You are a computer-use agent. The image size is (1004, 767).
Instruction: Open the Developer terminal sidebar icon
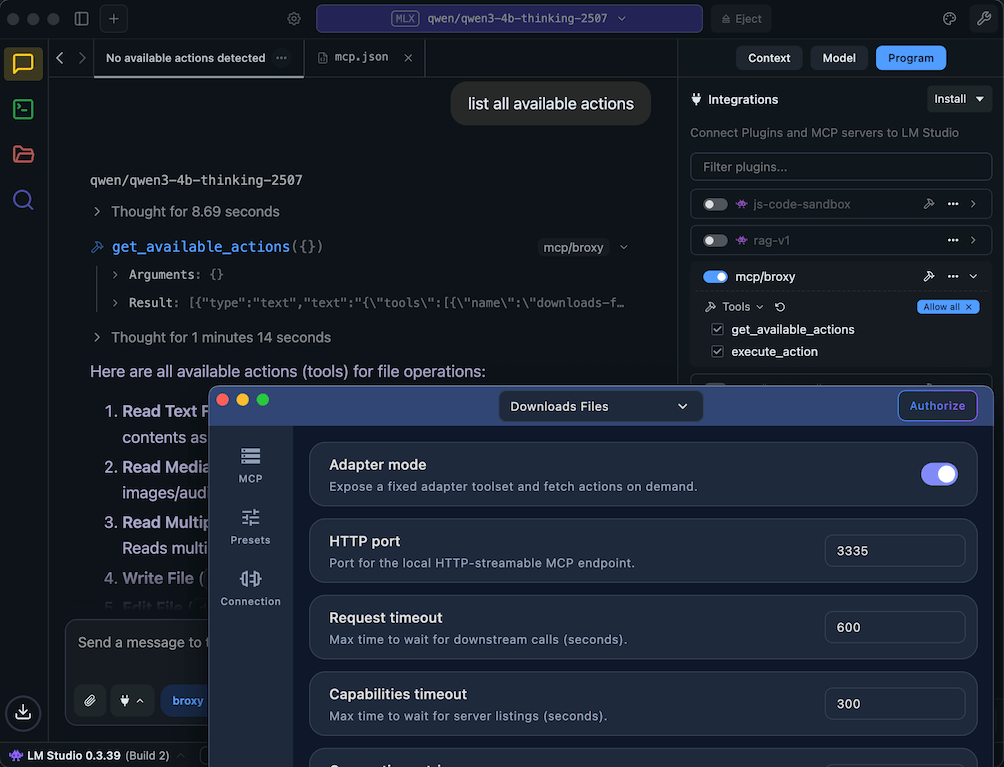[x=23, y=109]
